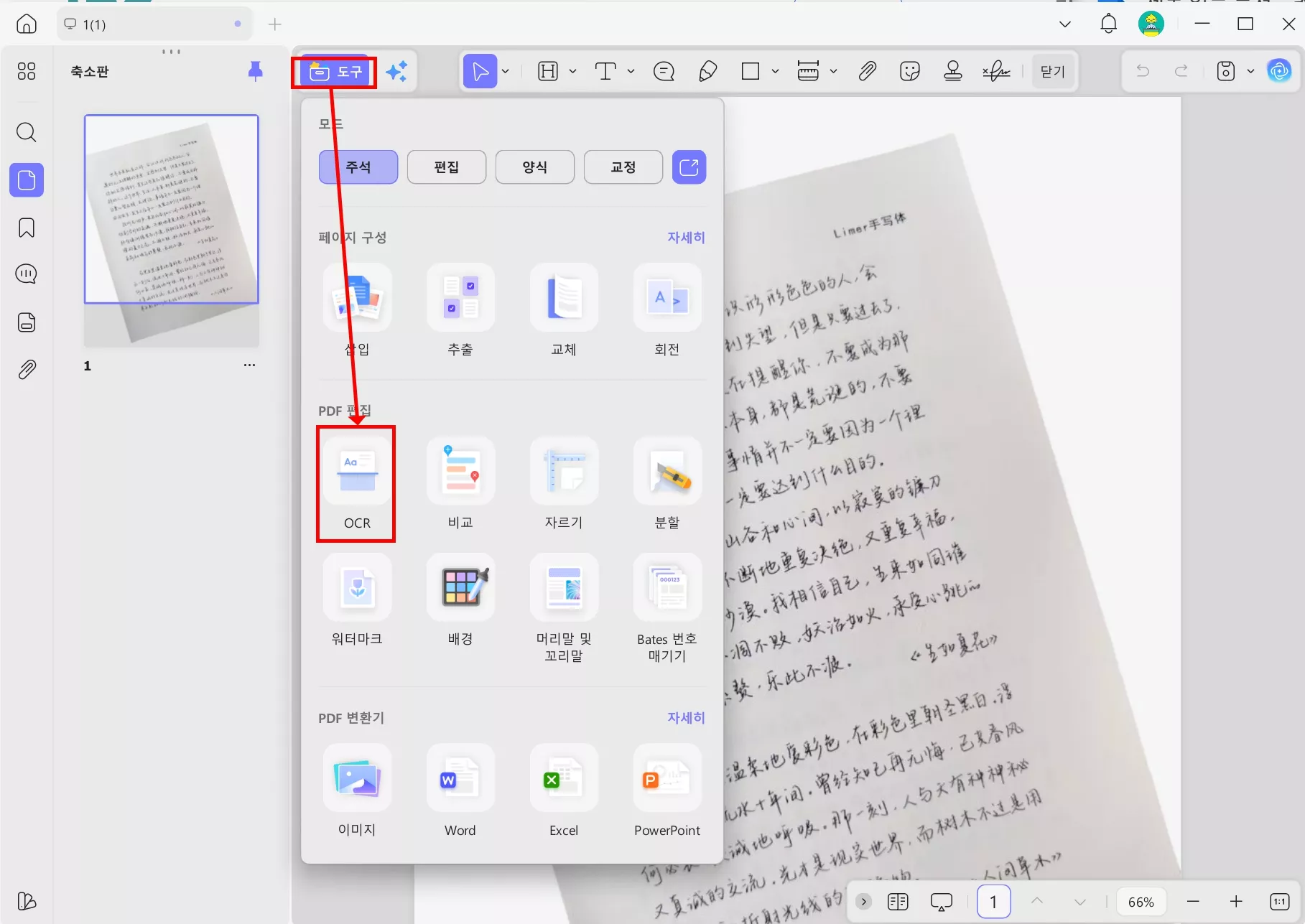Switch to Redact (교정) mode

pyautogui.click(x=623, y=167)
